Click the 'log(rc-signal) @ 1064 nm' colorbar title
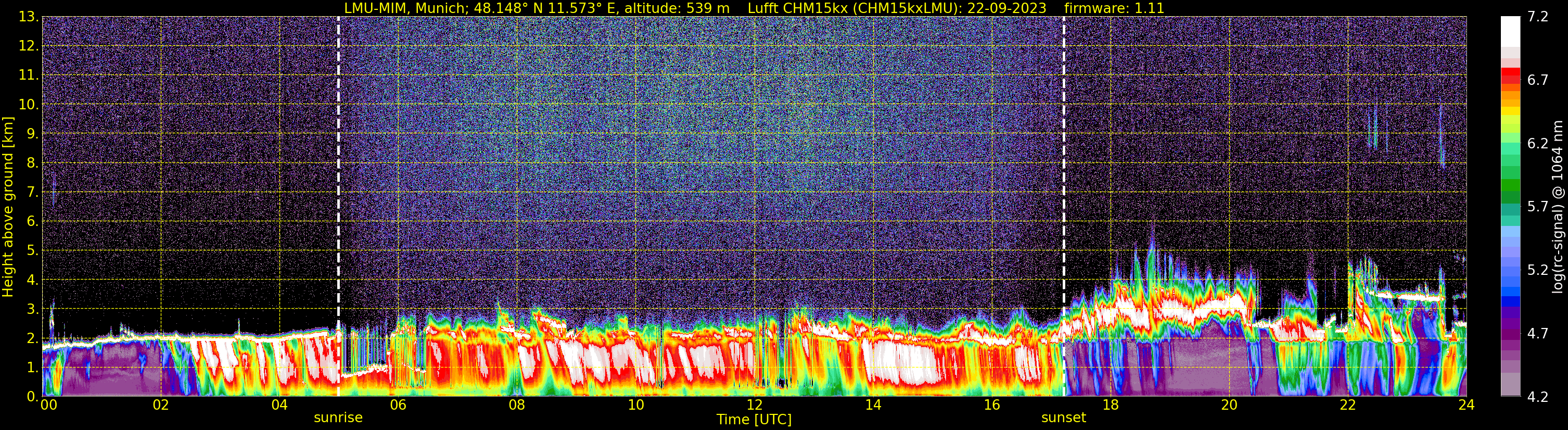The height and width of the screenshot is (430, 1568). [x=1559, y=207]
